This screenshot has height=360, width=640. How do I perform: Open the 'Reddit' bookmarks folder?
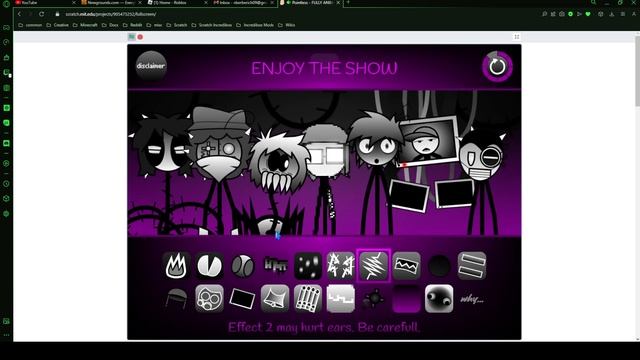tap(133, 25)
